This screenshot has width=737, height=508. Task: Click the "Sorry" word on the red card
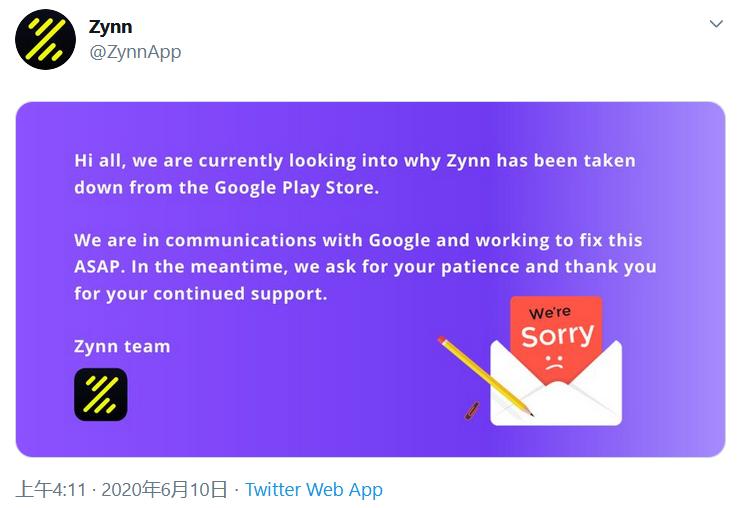557,335
